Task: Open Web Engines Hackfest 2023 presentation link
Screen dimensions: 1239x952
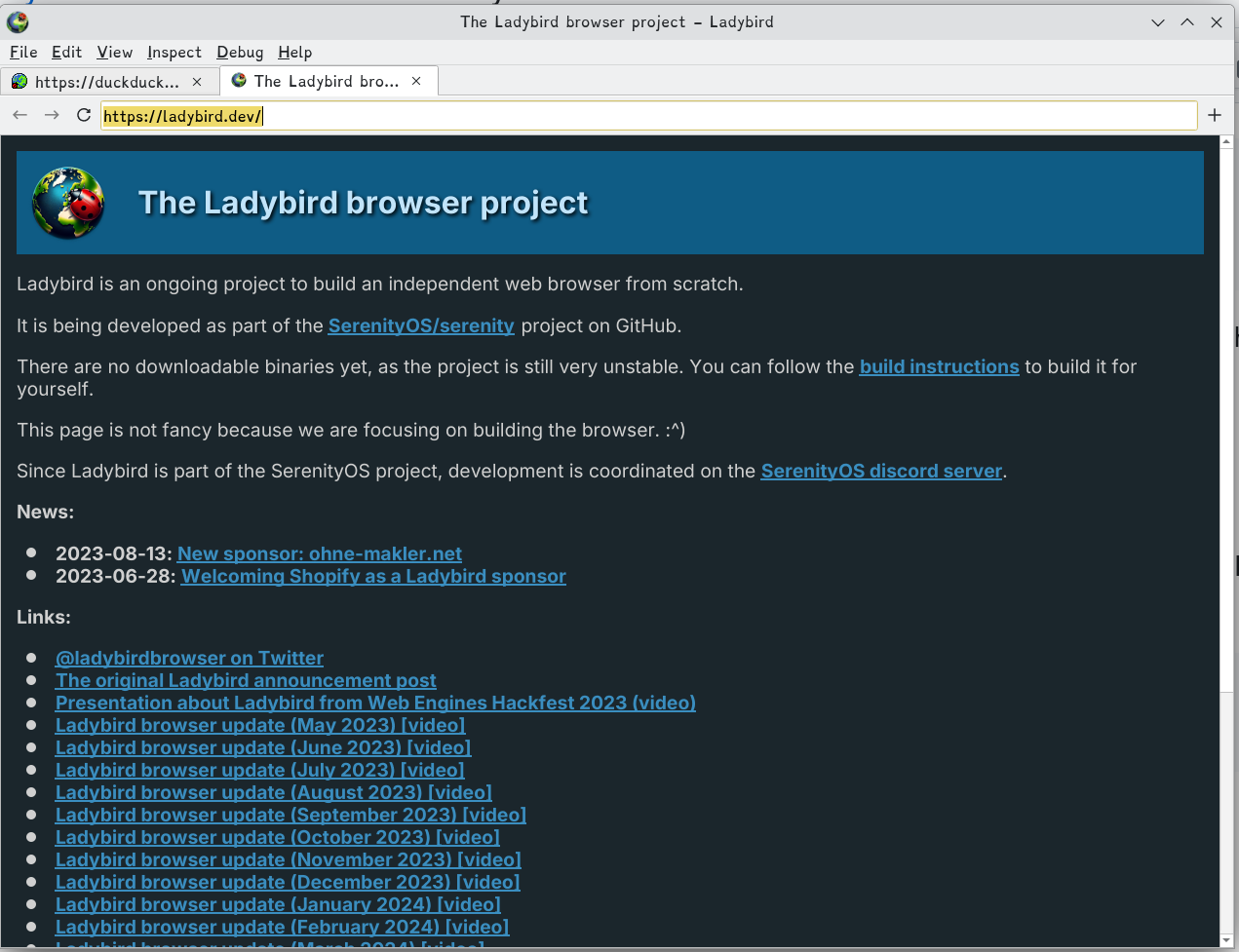Action: [x=375, y=703]
